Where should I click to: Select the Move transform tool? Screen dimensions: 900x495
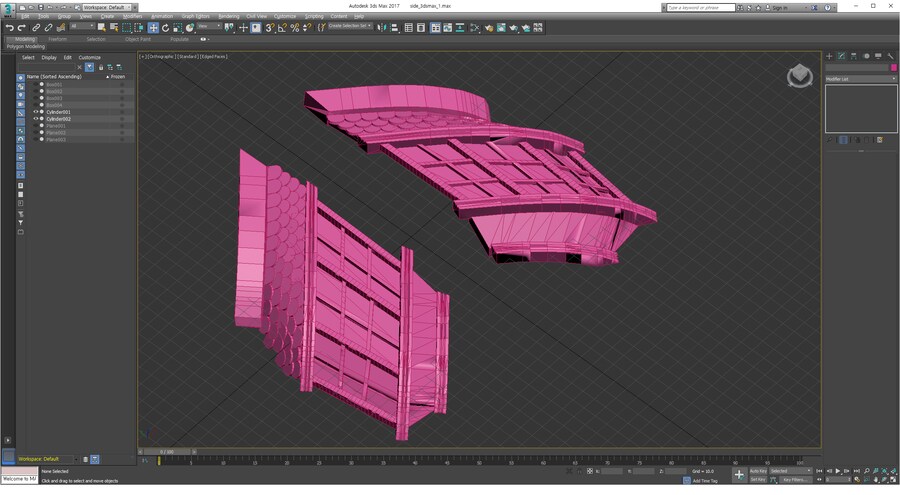pyautogui.click(x=153, y=28)
